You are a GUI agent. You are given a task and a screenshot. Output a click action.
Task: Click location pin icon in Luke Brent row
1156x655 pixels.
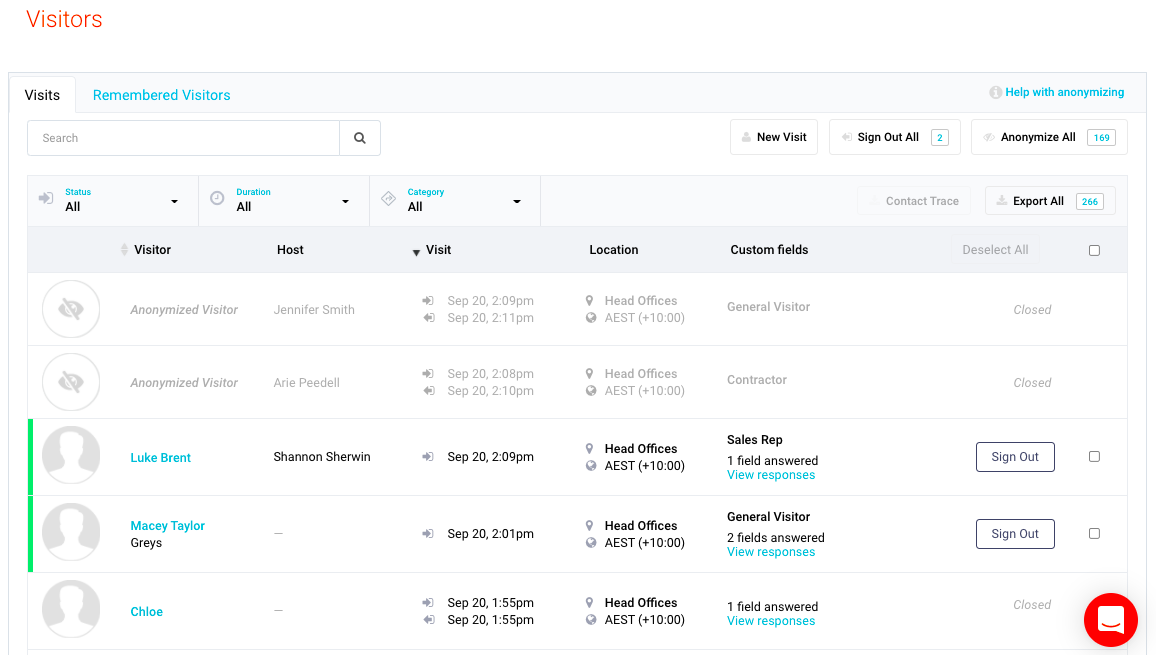[589, 448]
